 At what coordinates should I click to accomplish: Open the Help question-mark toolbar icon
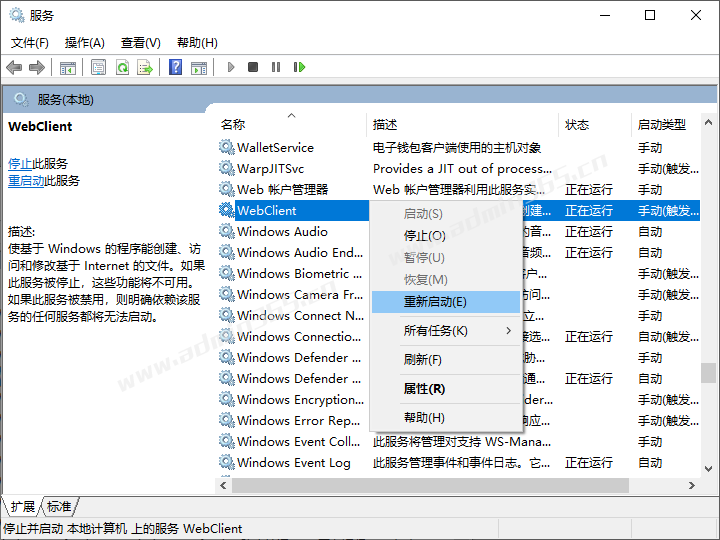(175, 68)
